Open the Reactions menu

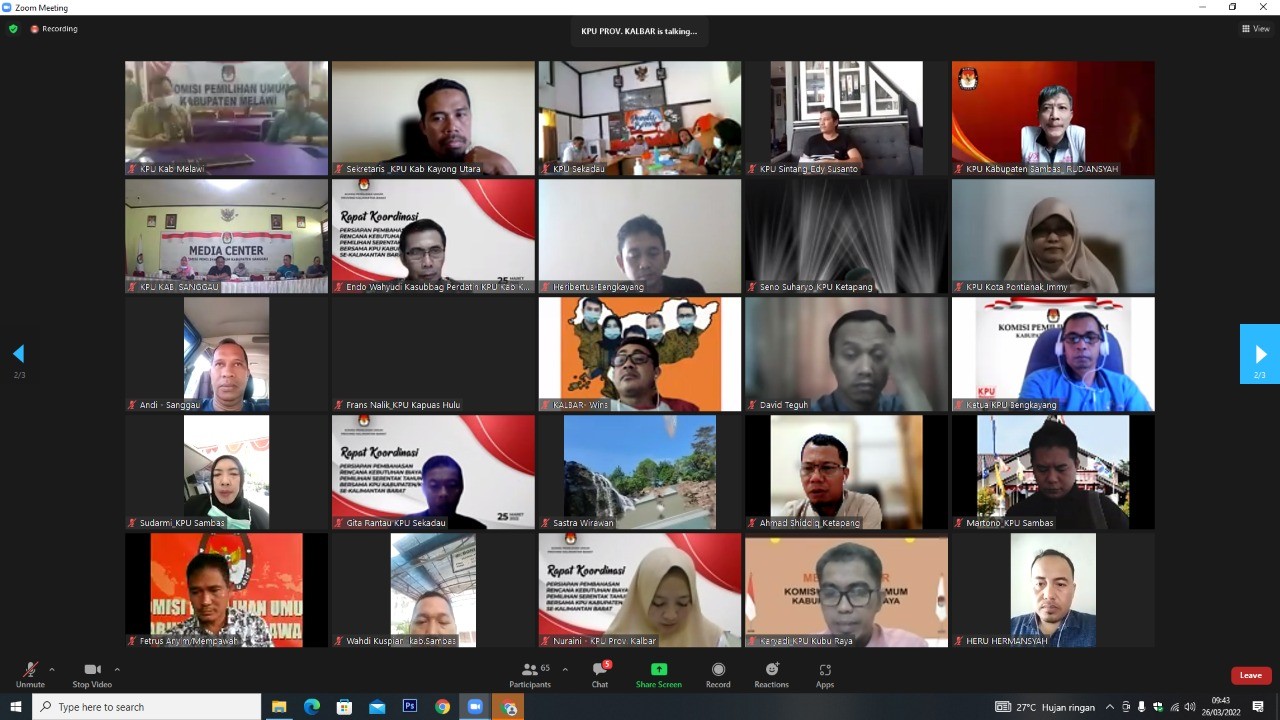tap(771, 672)
